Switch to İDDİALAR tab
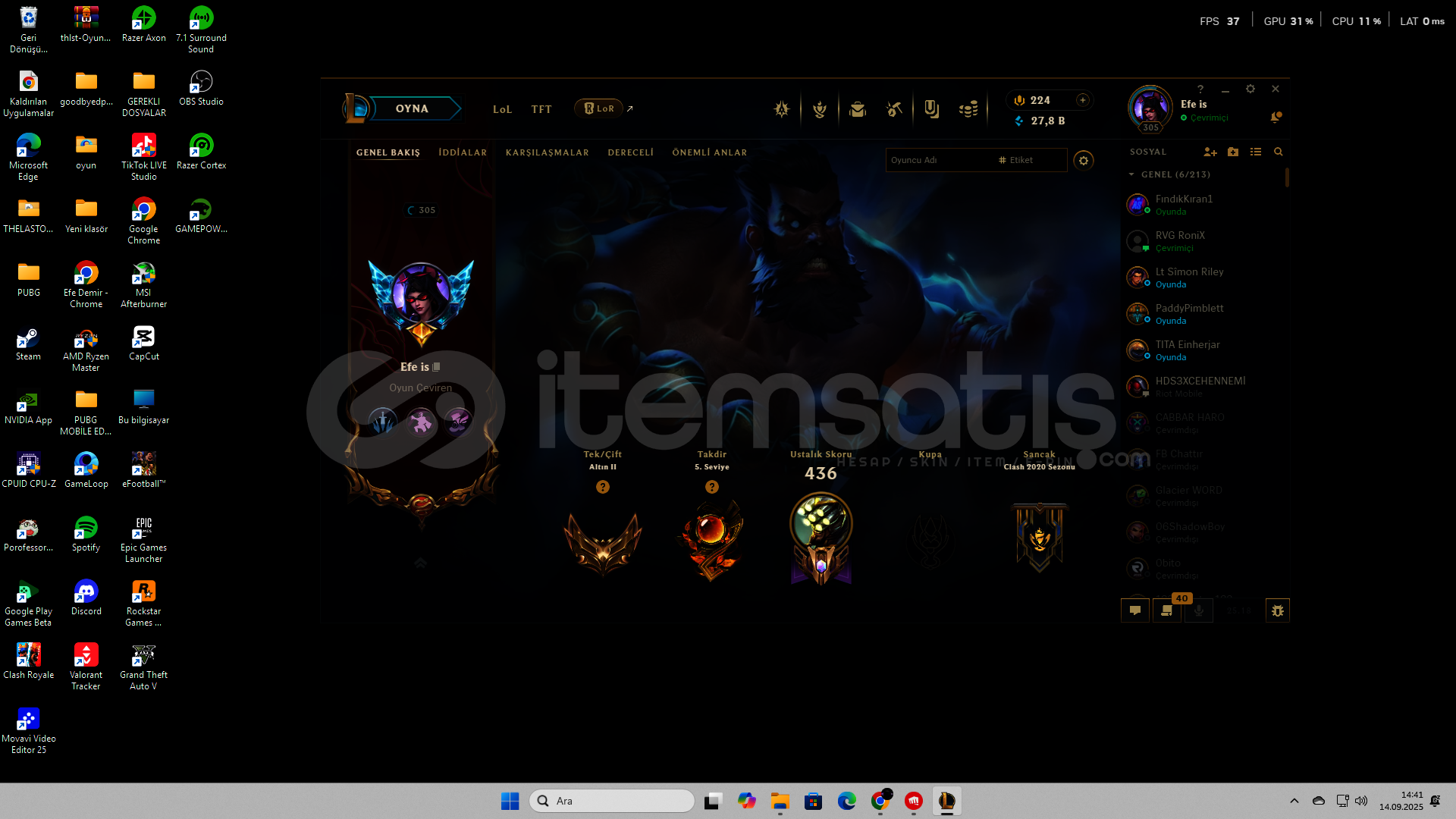Image resolution: width=1456 pixels, height=819 pixels. point(463,152)
